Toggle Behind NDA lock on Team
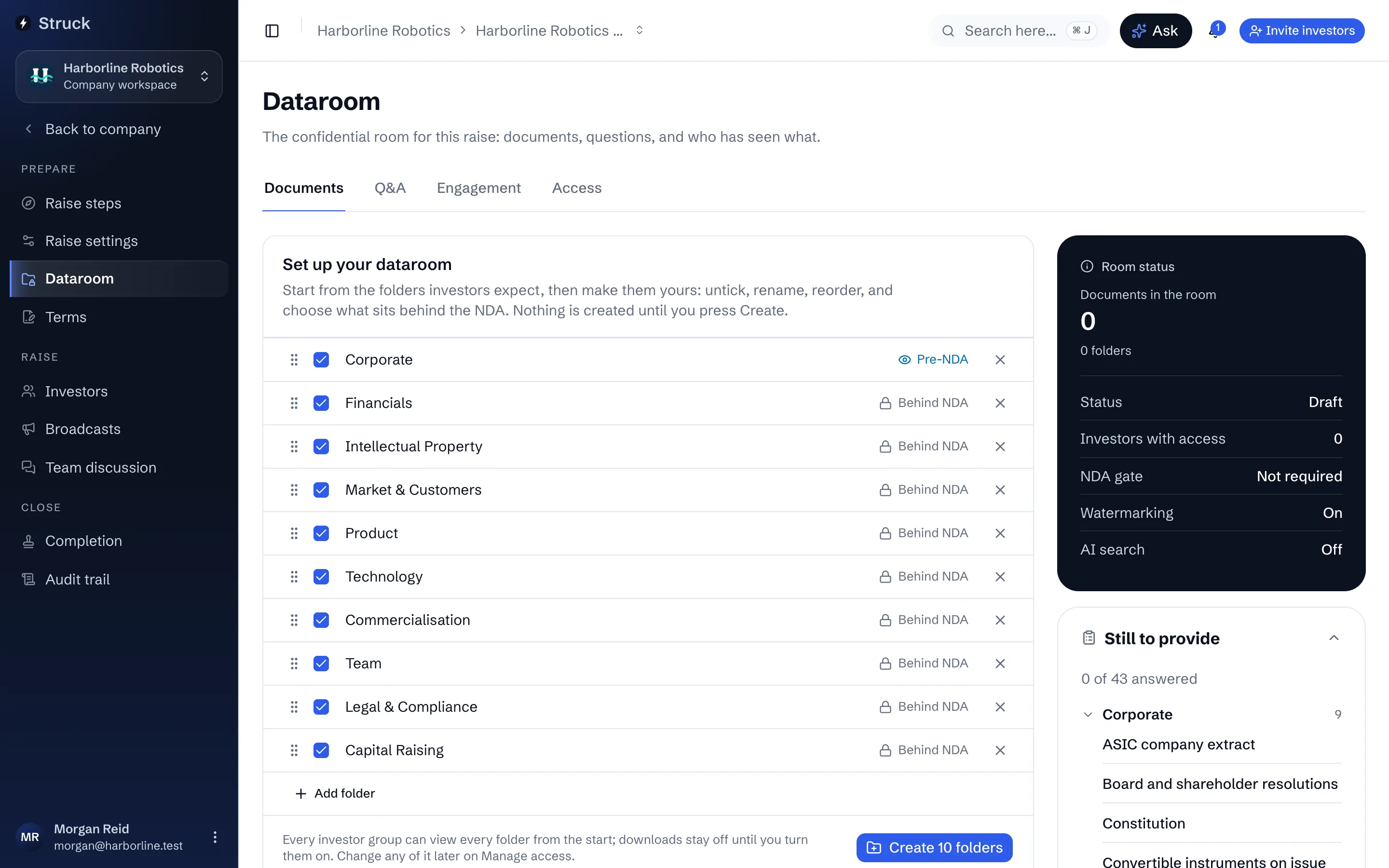Screen dimensions: 1389x868 click(x=924, y=664)
